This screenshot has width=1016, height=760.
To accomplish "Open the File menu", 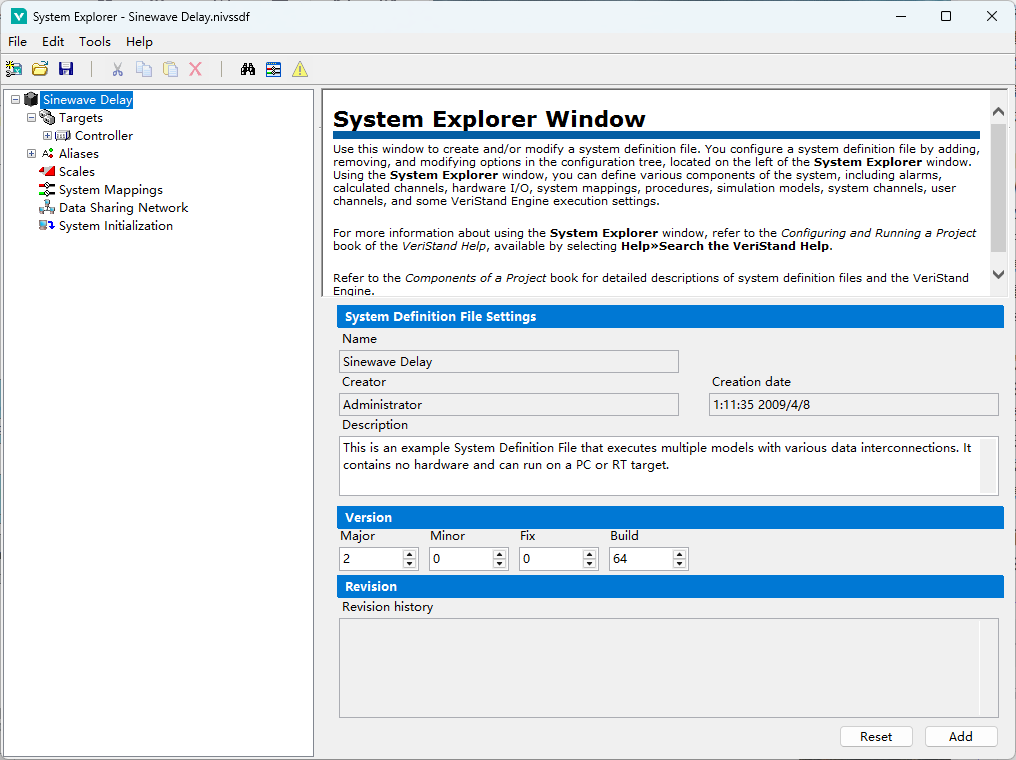I will pyautogui.click(x=17, y=41).
